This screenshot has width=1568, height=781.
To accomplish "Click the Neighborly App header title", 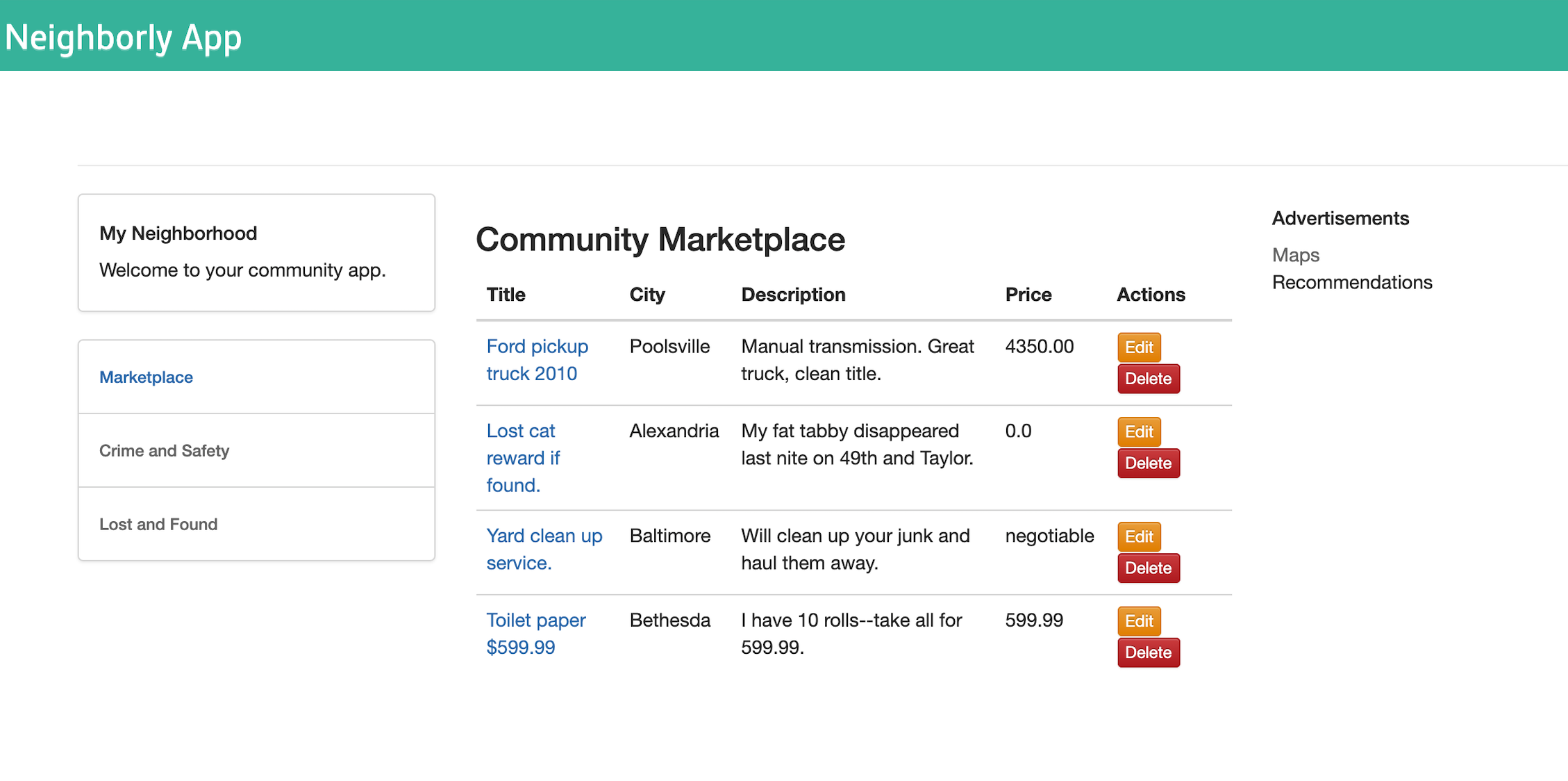I will [124, 38].
